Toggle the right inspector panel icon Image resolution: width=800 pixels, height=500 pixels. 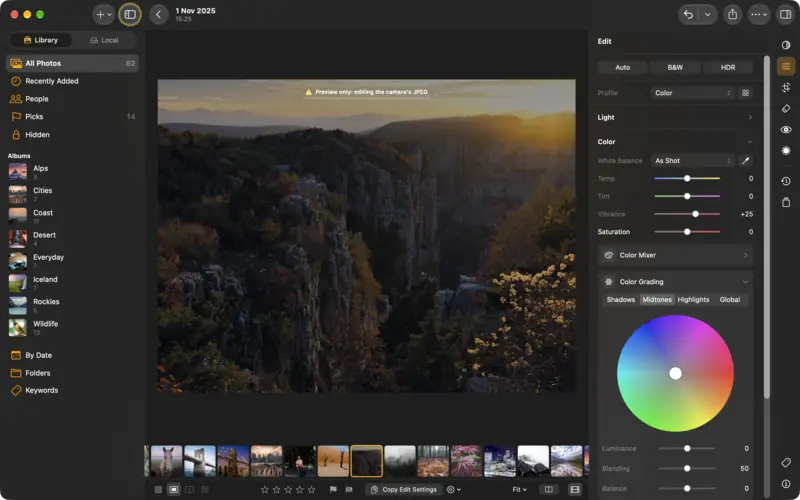pyautogui.click(x=785, y=15)
